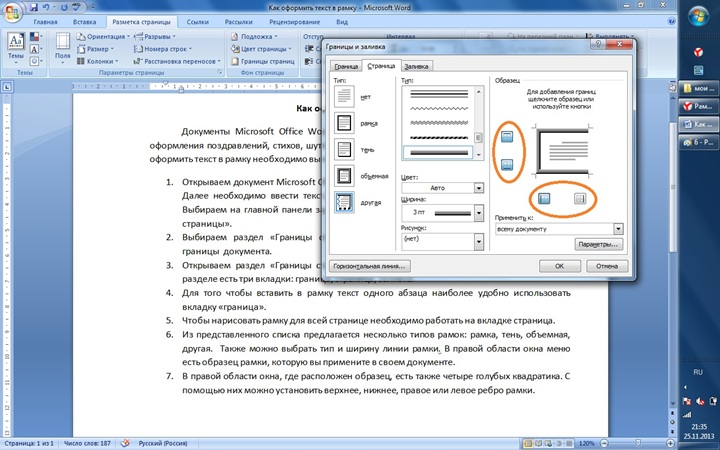Open Разрывы breaks menu
This screenshot has height=450, width=720.
click(x=155, y=36)
